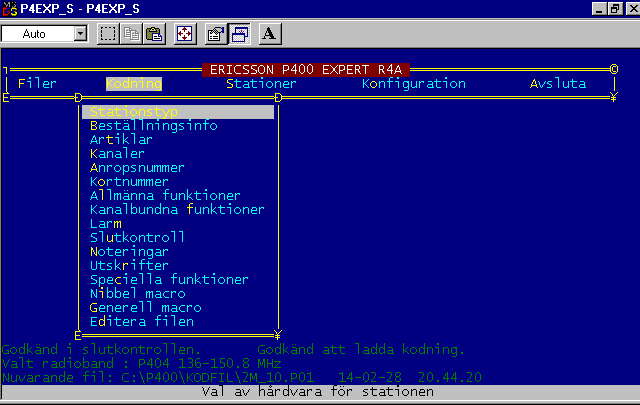Close the P4EXP_S window

tap(633, 9)
